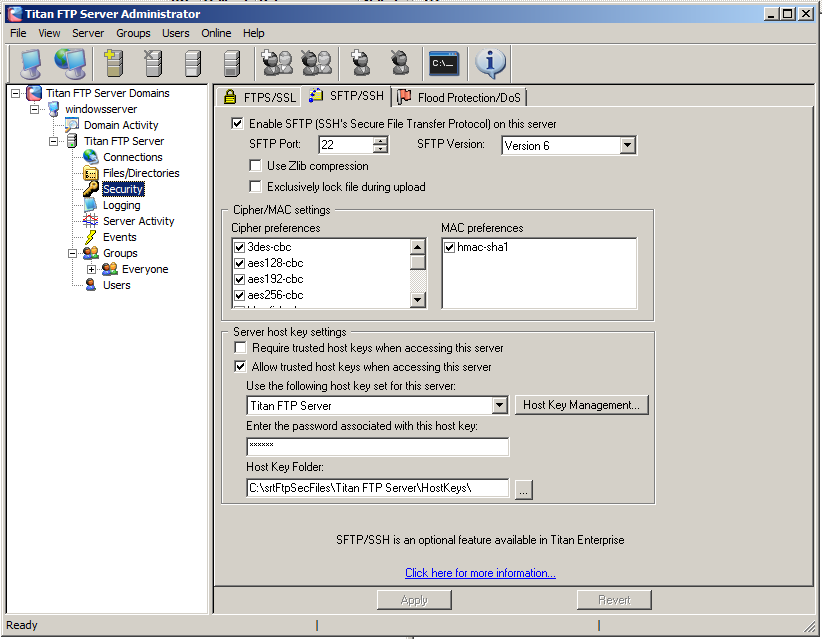Uncheck the aes192-cbc cipher
Image resolution: width=822 pixels, height=639 pixels.
click(x=240, y=279)
